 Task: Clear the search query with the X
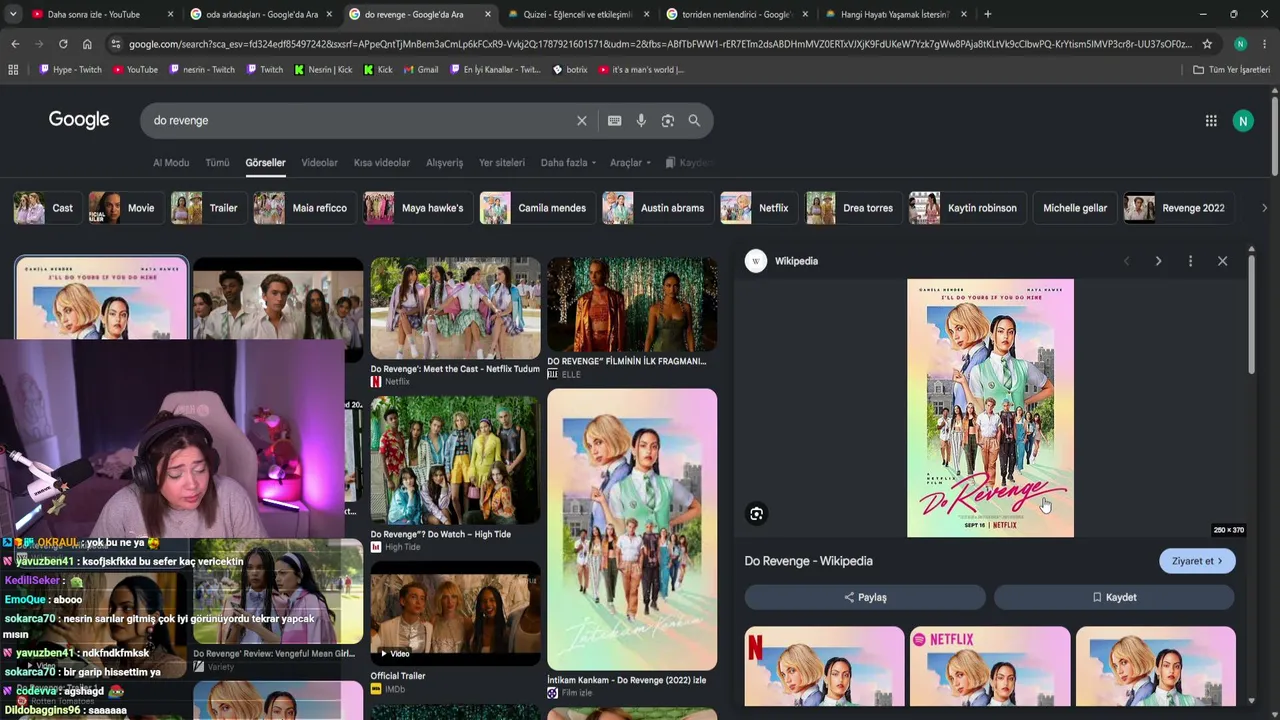pos(581,121)
